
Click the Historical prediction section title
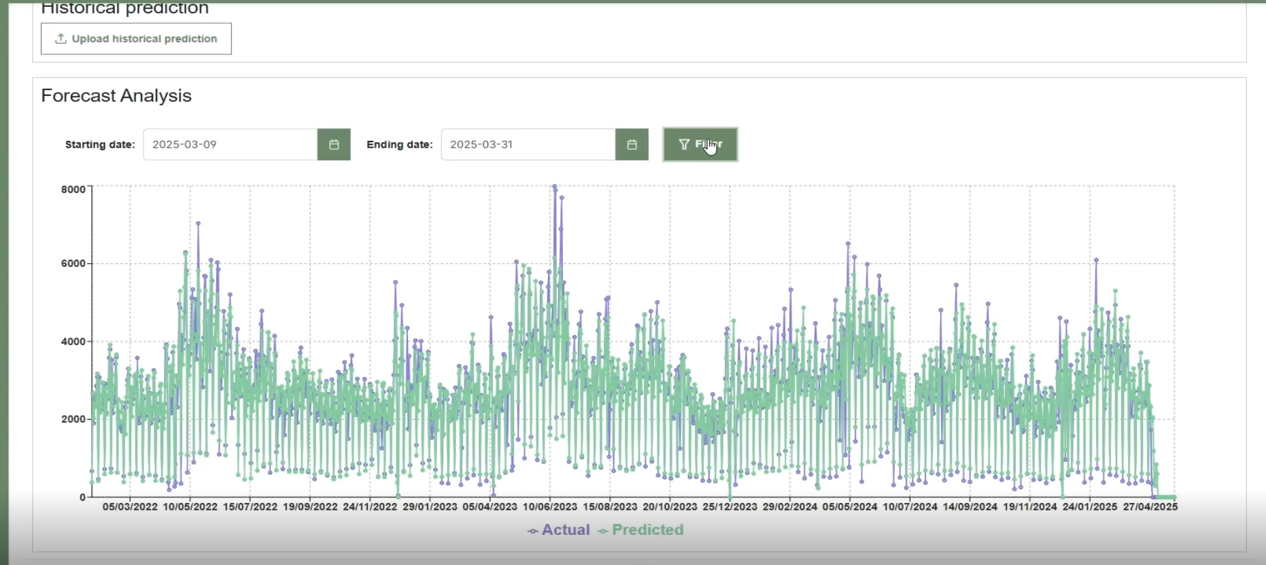pos(125,9)
